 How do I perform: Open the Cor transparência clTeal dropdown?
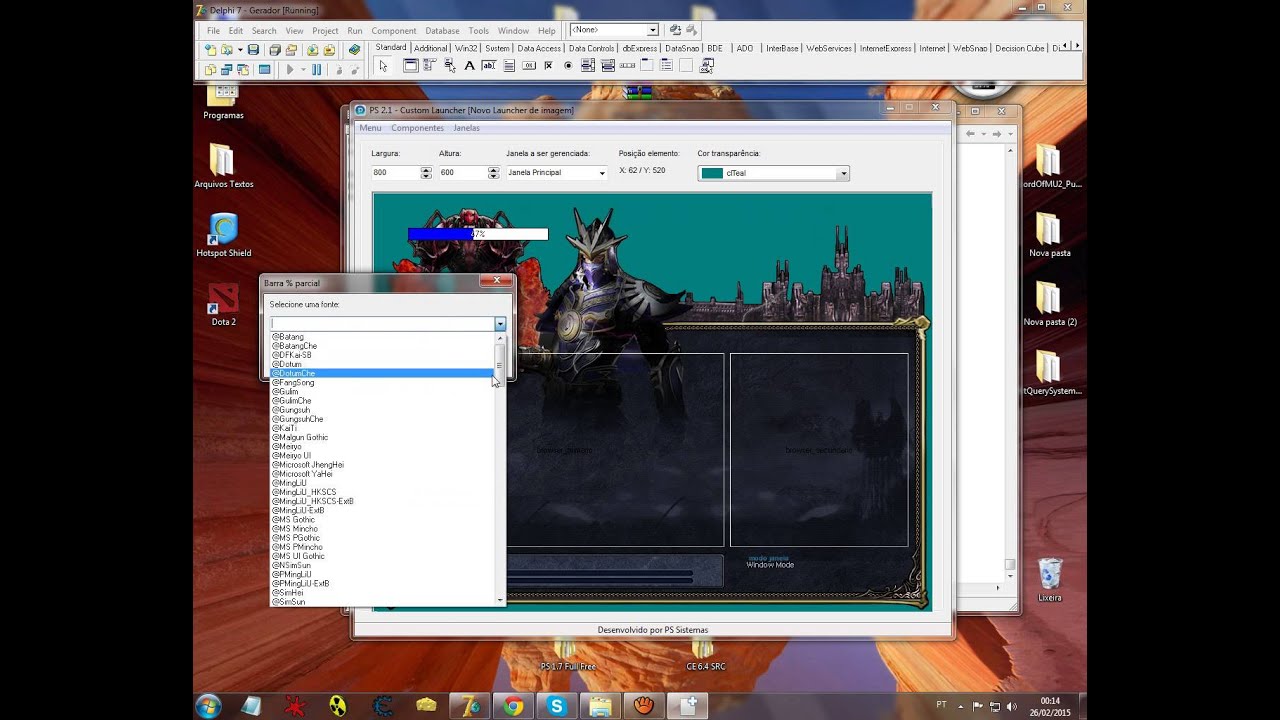pyautogui.click(x=843, y=173)
